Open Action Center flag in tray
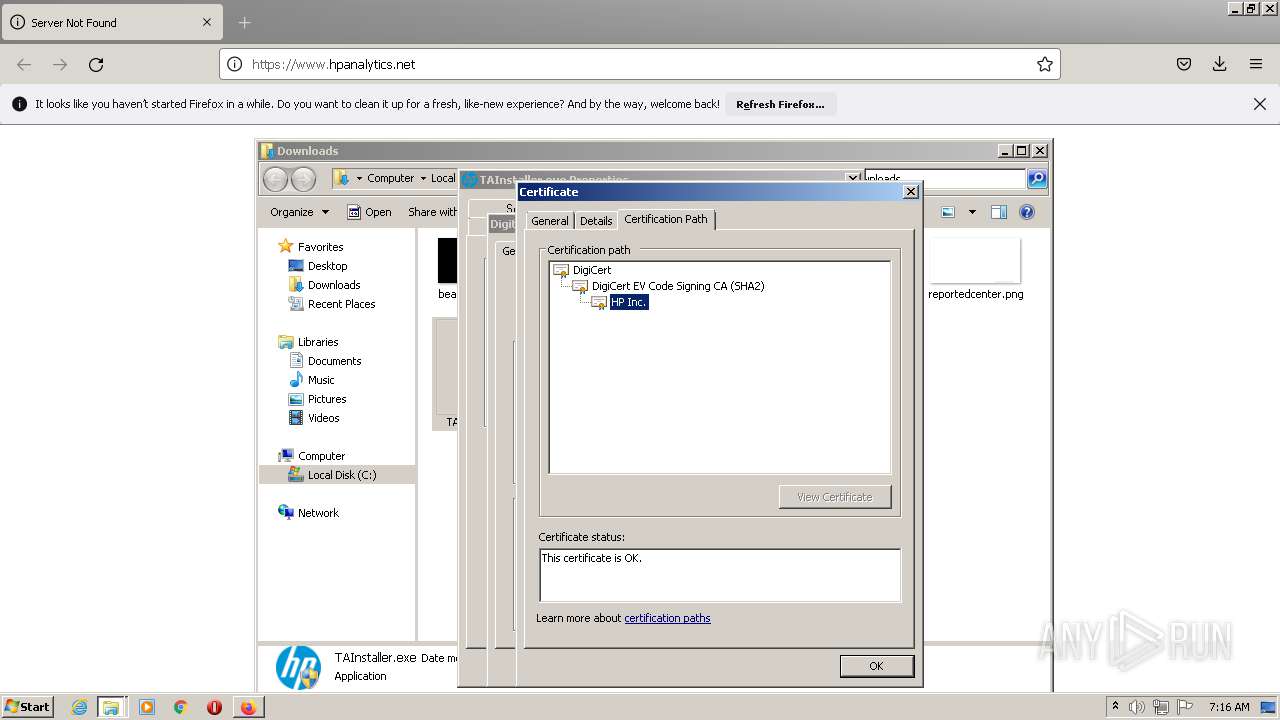The width and height of the screenshot is (1280, 720). pyautogui.click(x=1184, y=707)
